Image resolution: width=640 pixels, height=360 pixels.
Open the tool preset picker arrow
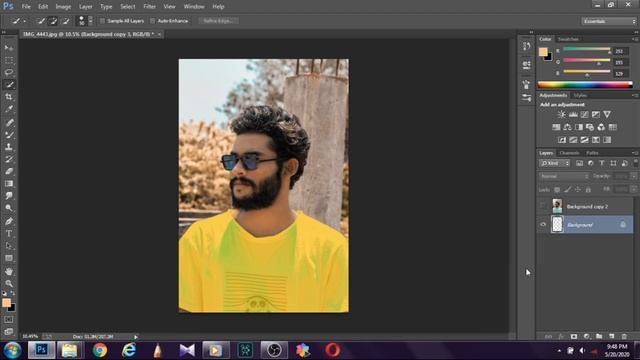(x=24, y=21)
